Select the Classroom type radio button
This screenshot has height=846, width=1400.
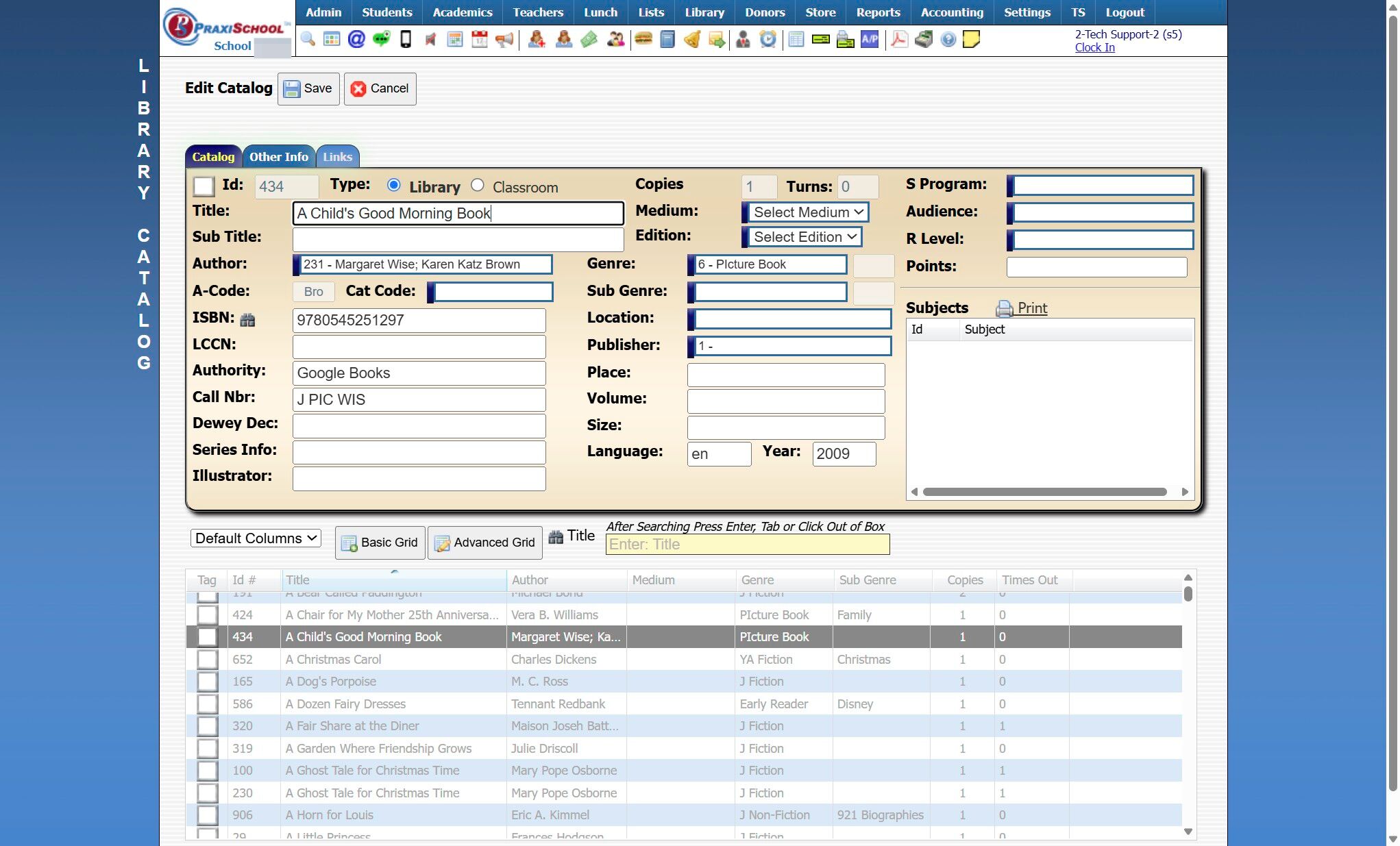coord(478,186)
